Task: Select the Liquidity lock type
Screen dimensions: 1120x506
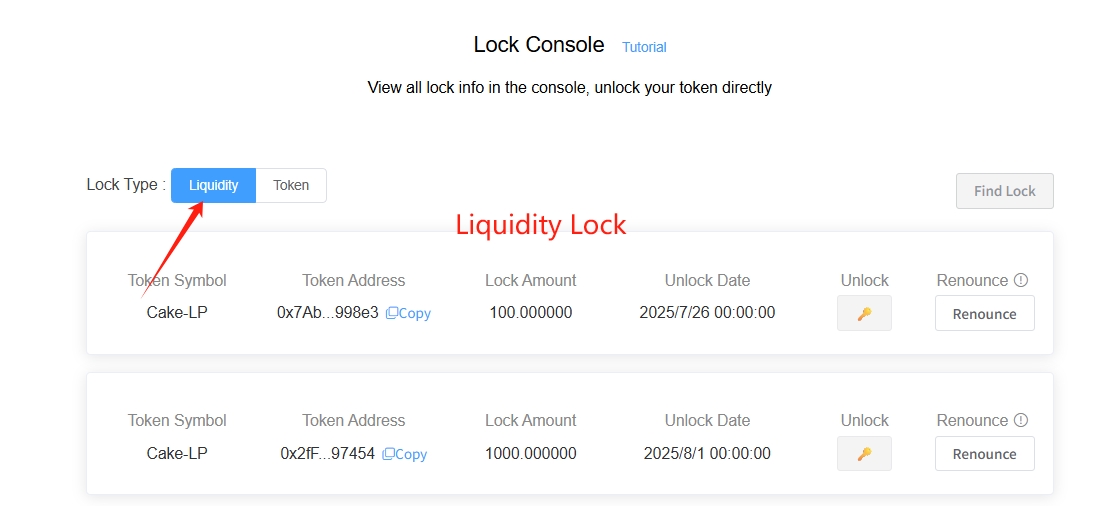Action: click(214, 185)
